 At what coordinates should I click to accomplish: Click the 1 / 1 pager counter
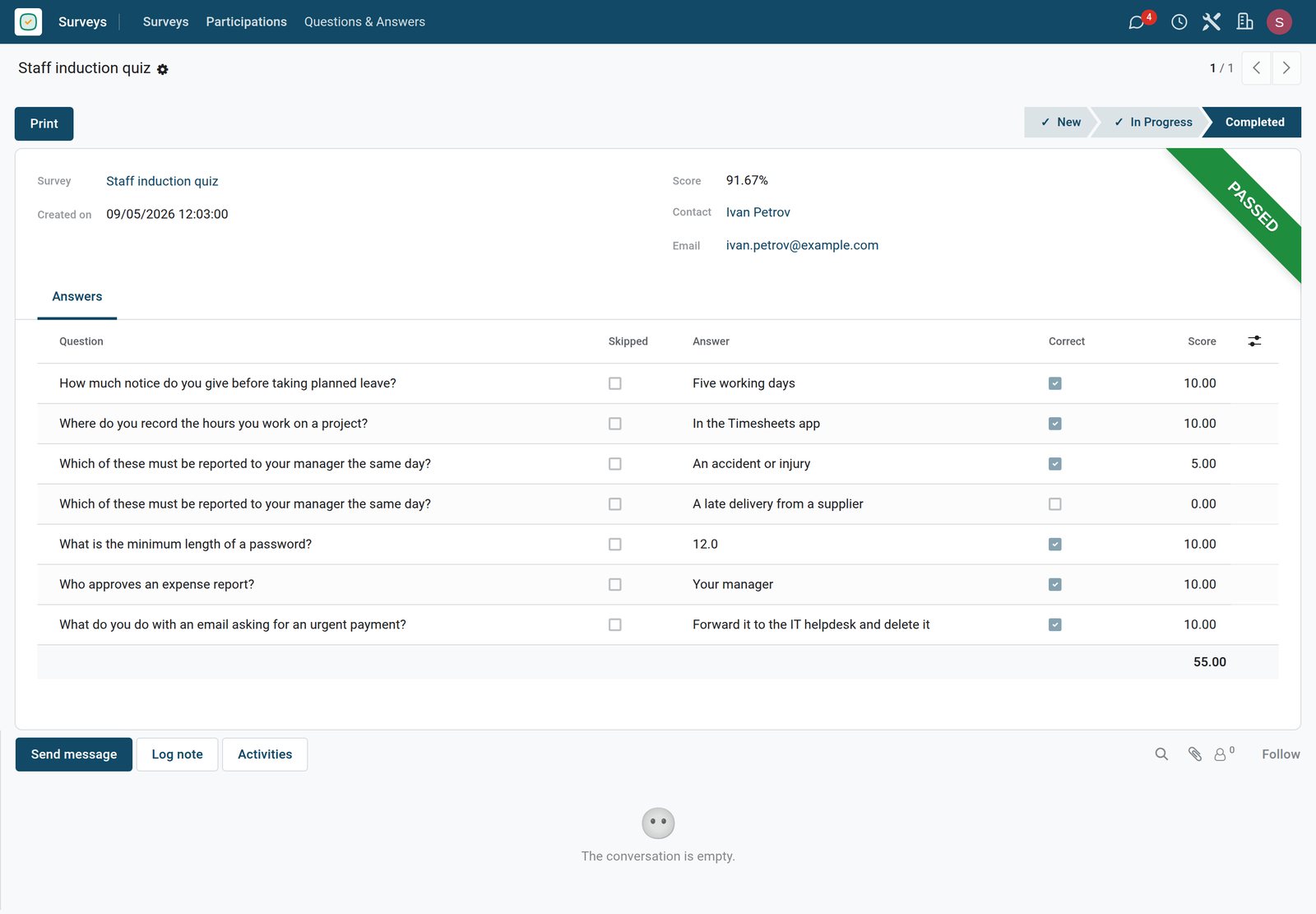click(x=1221, y=68)
